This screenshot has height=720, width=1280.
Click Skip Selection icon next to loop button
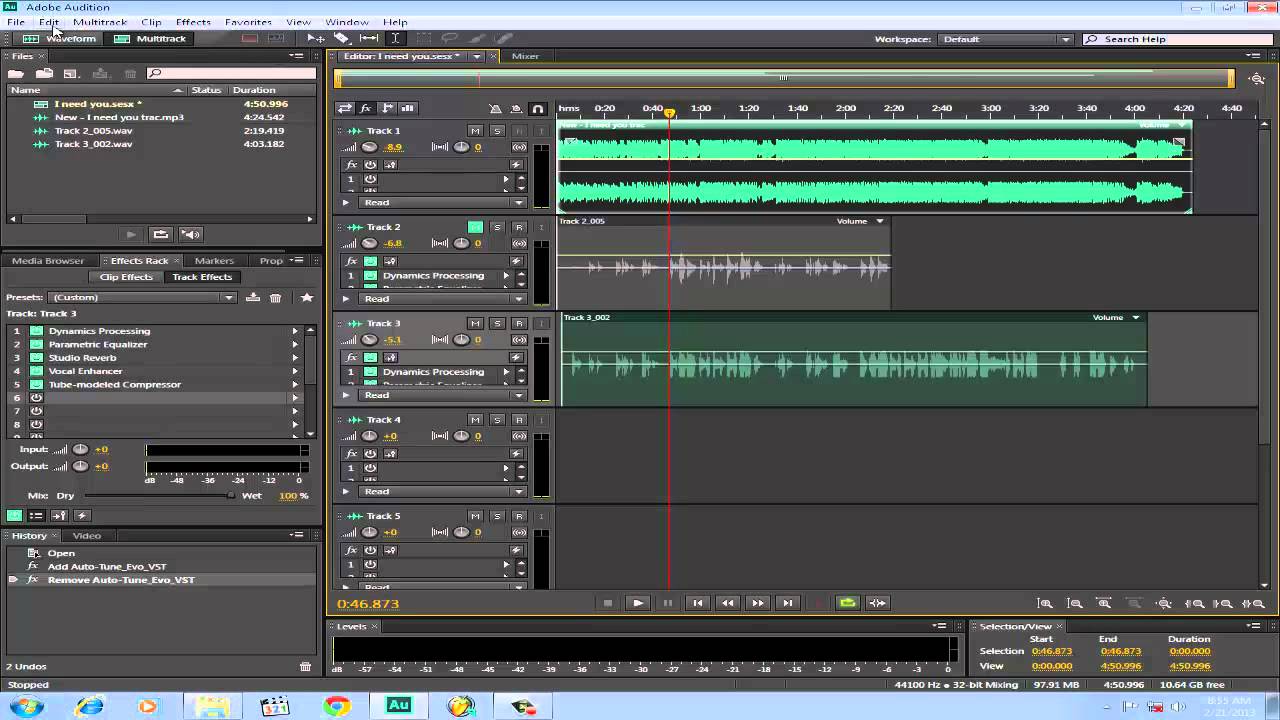point(877,603)
